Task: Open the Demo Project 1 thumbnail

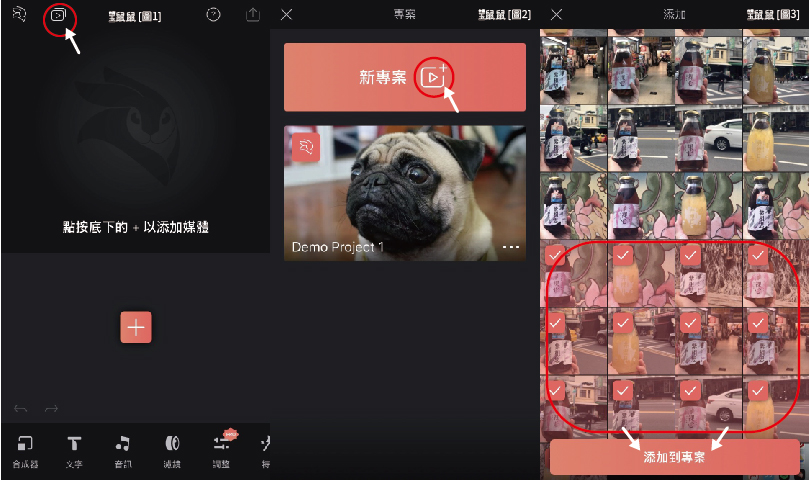Action: click(404, 193)
